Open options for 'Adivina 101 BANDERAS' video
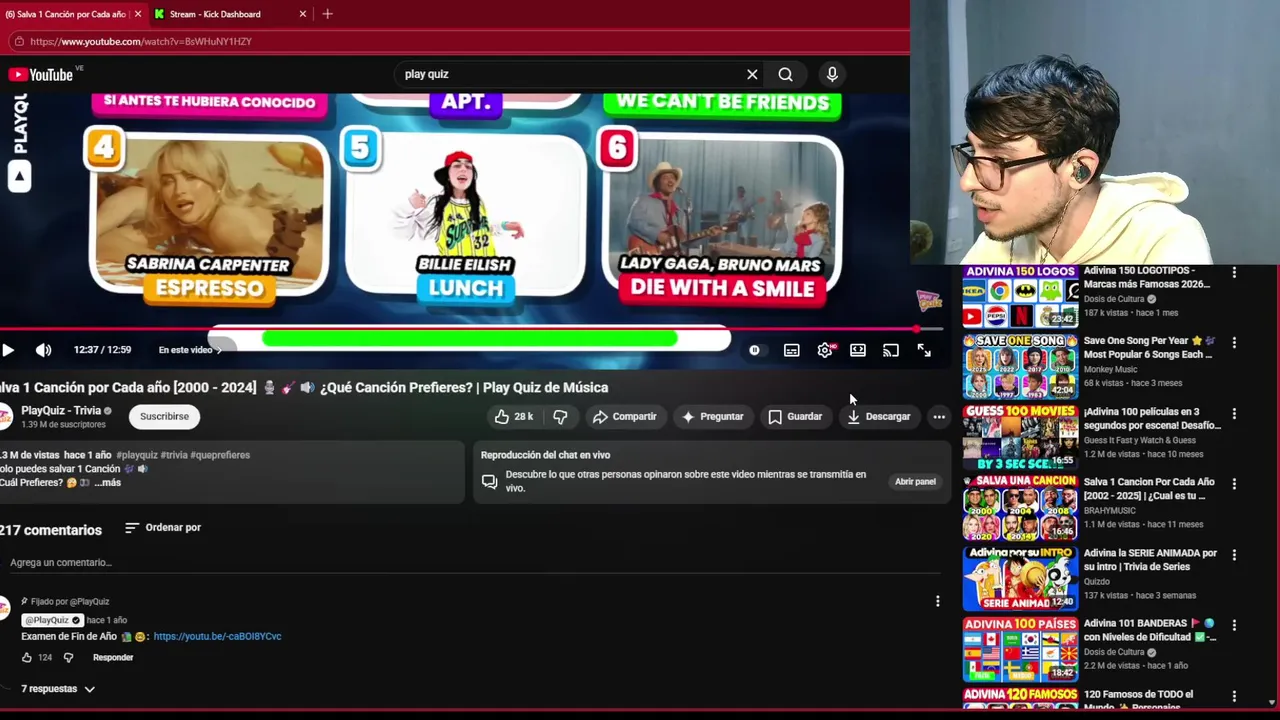Viewport: 1280px width, 720px height. (1234, 625)
